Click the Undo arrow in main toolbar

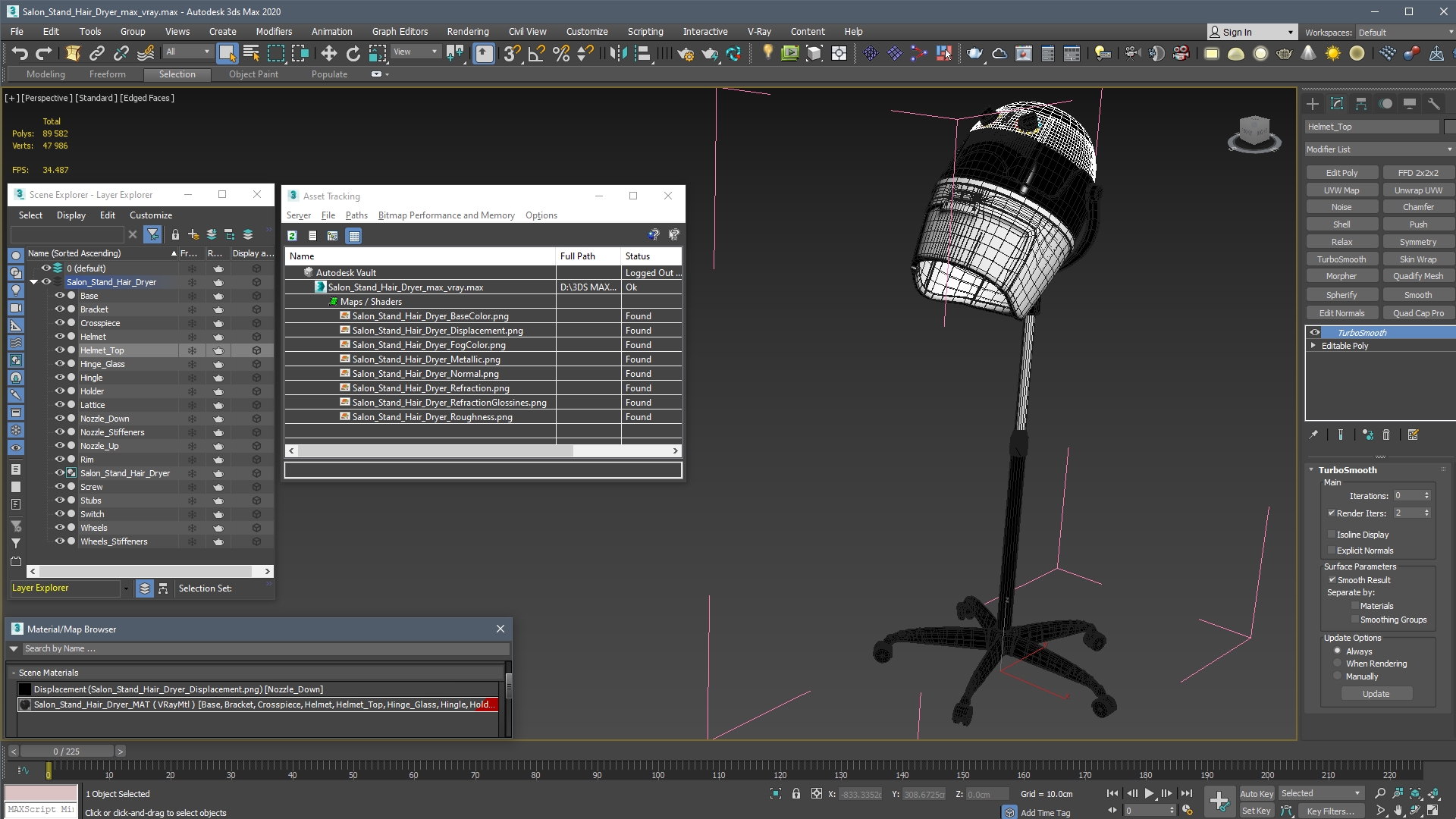coord(20,53)
